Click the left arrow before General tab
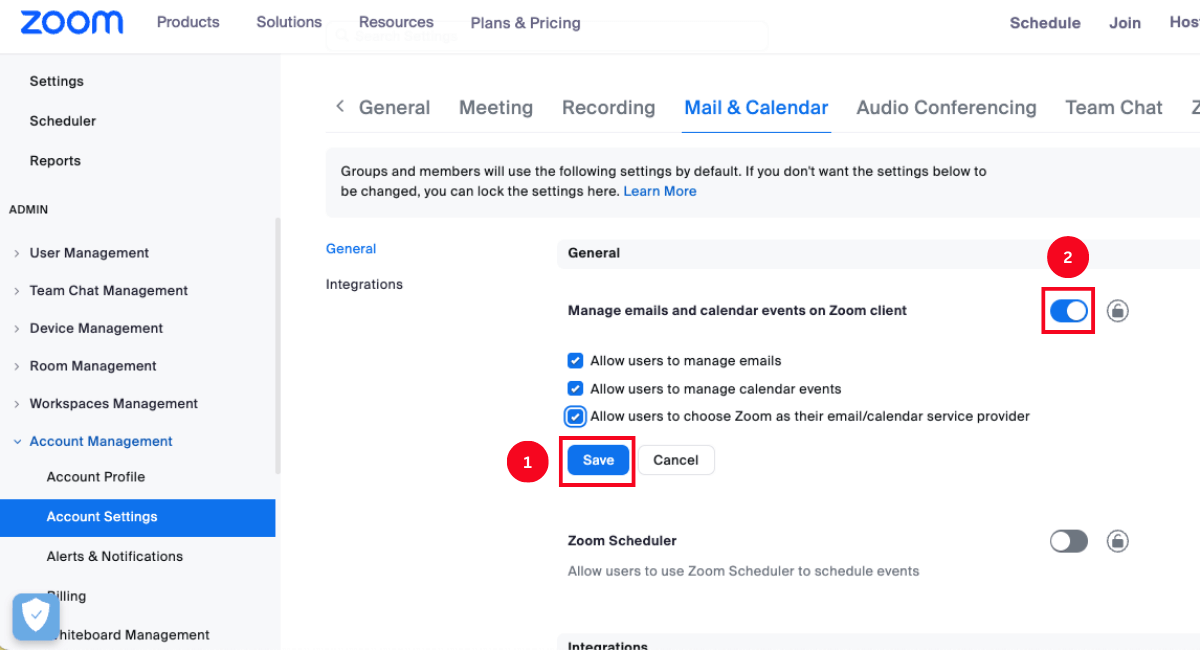Viewport: 1200px width, 650px height. click(x=340, y=106)
